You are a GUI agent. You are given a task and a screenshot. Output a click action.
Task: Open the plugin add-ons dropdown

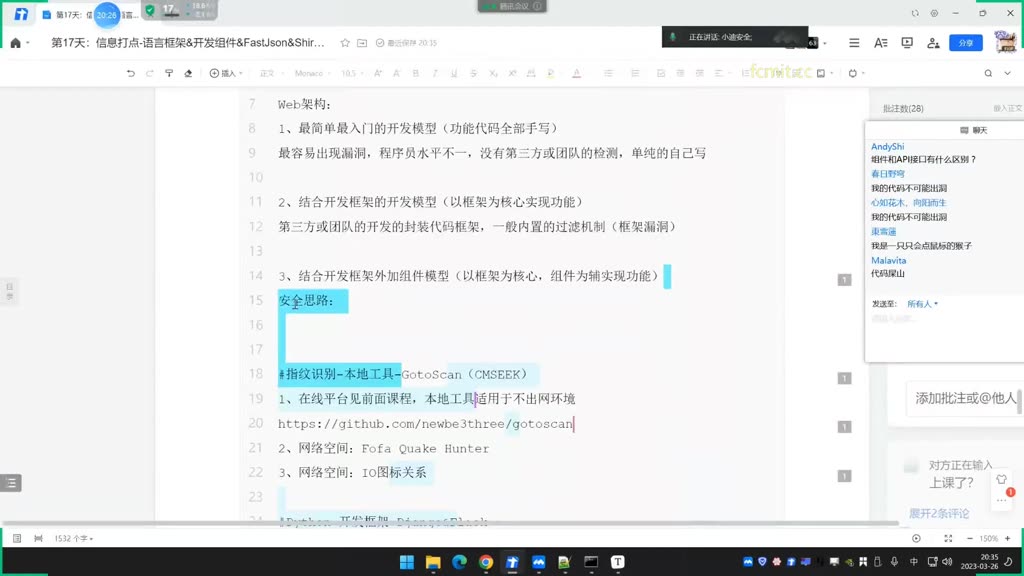(856, 73)
